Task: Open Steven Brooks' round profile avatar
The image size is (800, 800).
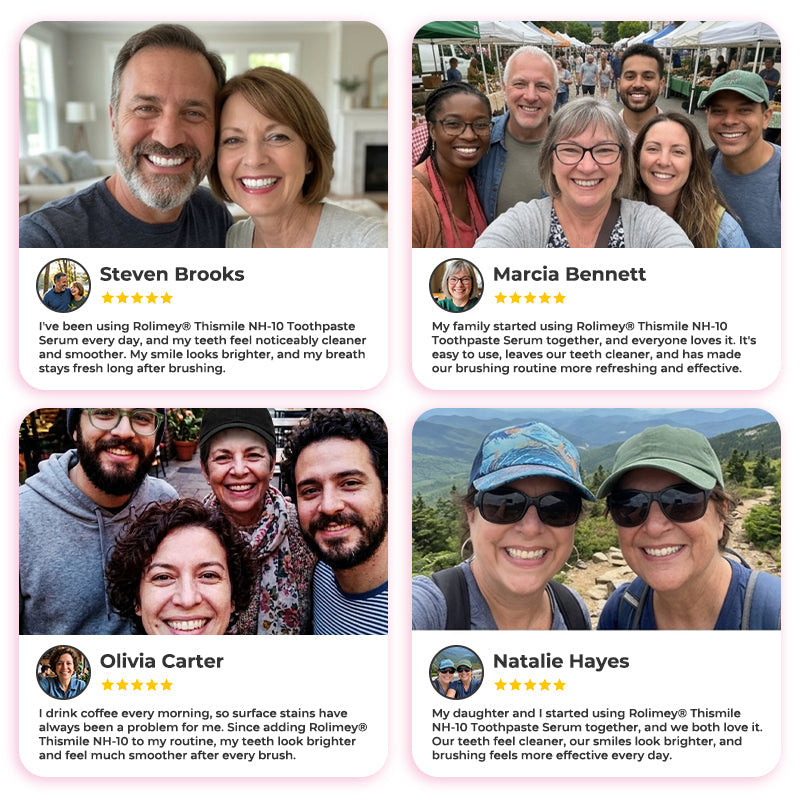Action: coord(63,285)
